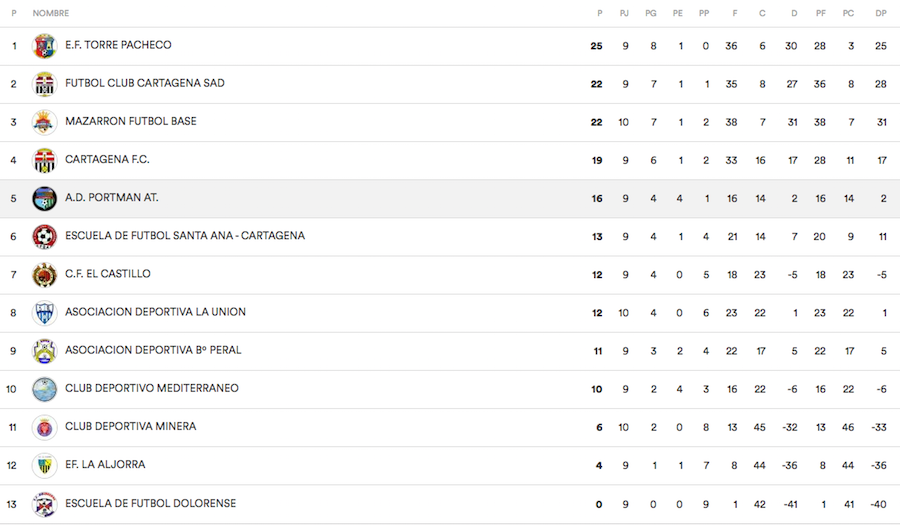The image size is (900, 525).
Task: Click the E.F. Torre Pacheco club crest
Action: 44,46
